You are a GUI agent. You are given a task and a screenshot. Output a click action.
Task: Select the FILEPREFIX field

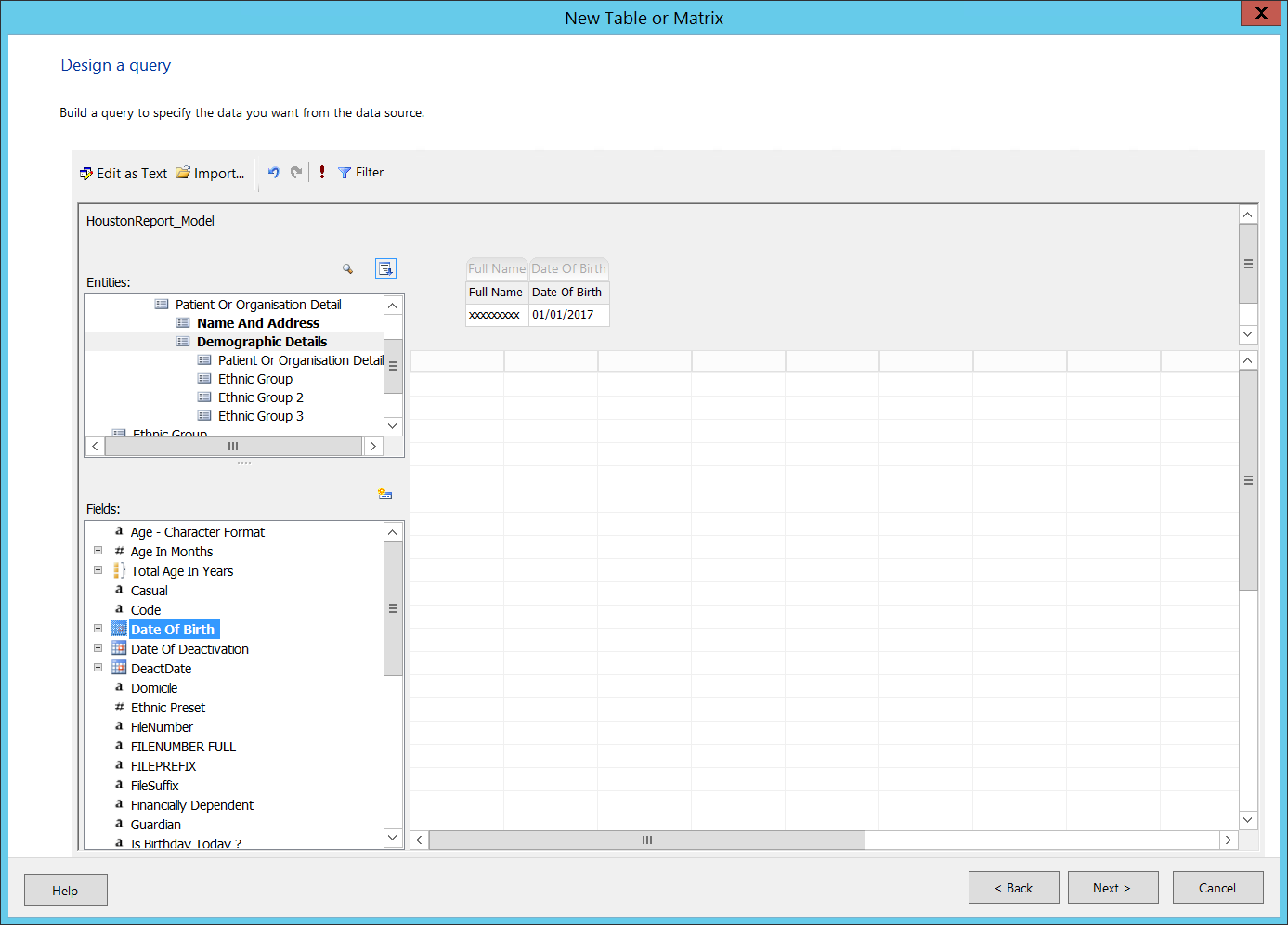[163, 766]
